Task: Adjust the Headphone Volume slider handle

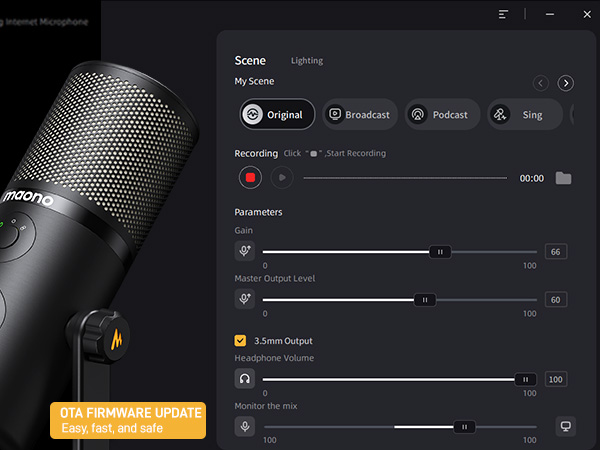Action: 526,380
